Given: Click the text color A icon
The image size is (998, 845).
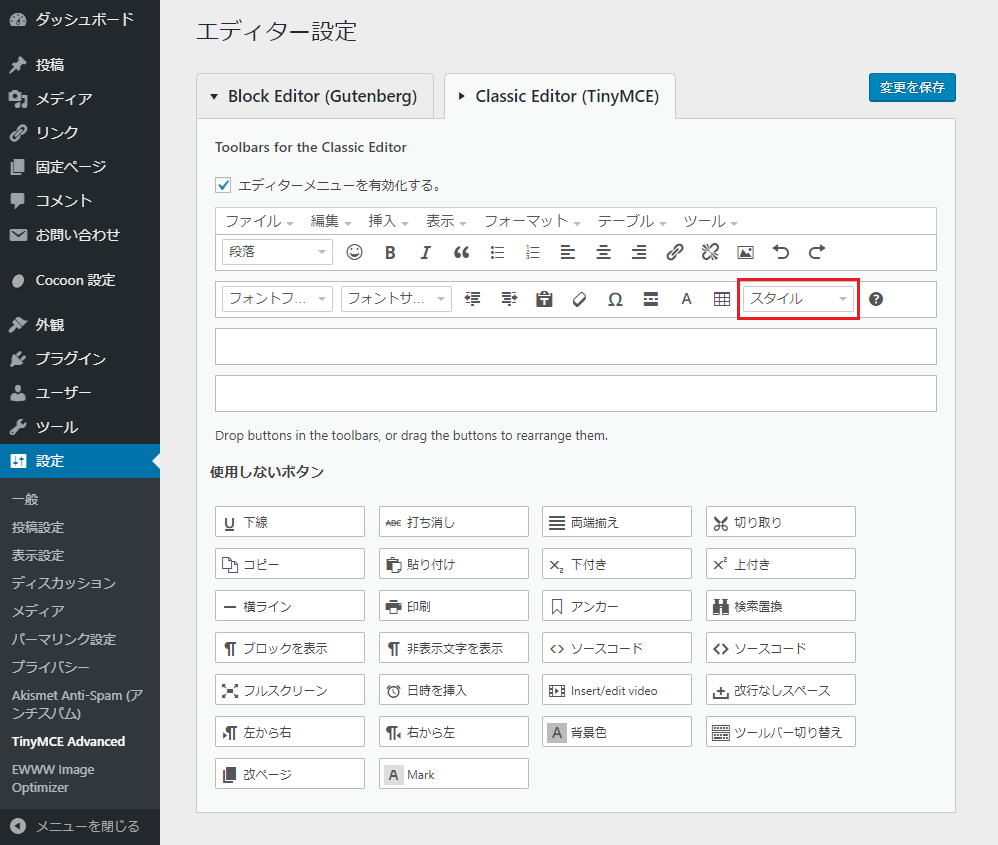Looking at the screenshot, I should click(686, 299).
